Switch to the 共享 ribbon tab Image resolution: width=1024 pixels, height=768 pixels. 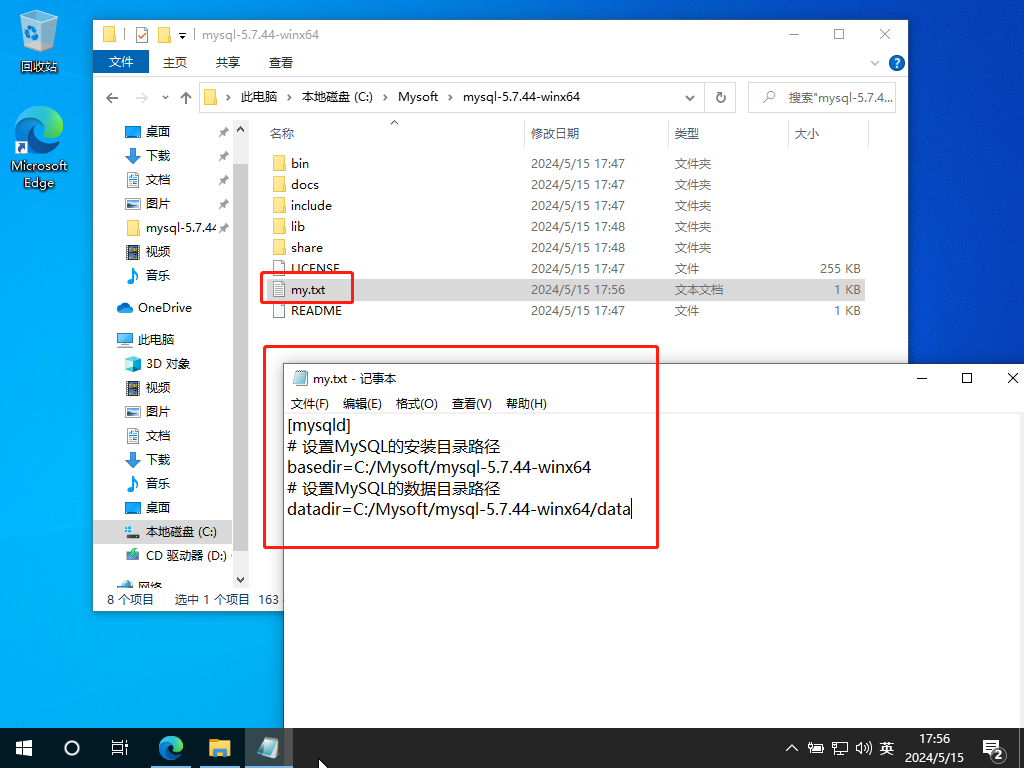click(228, 63)
